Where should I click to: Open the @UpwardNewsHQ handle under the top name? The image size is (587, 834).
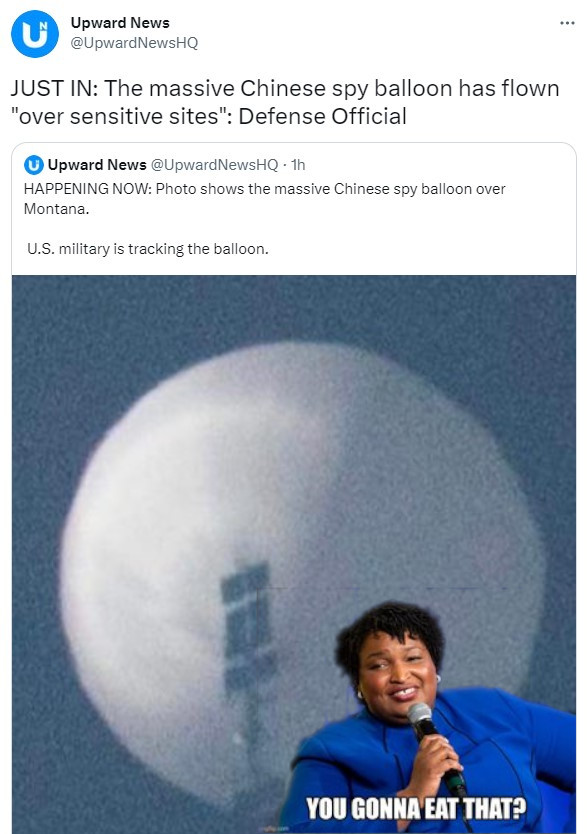click(x=134, y=43)
